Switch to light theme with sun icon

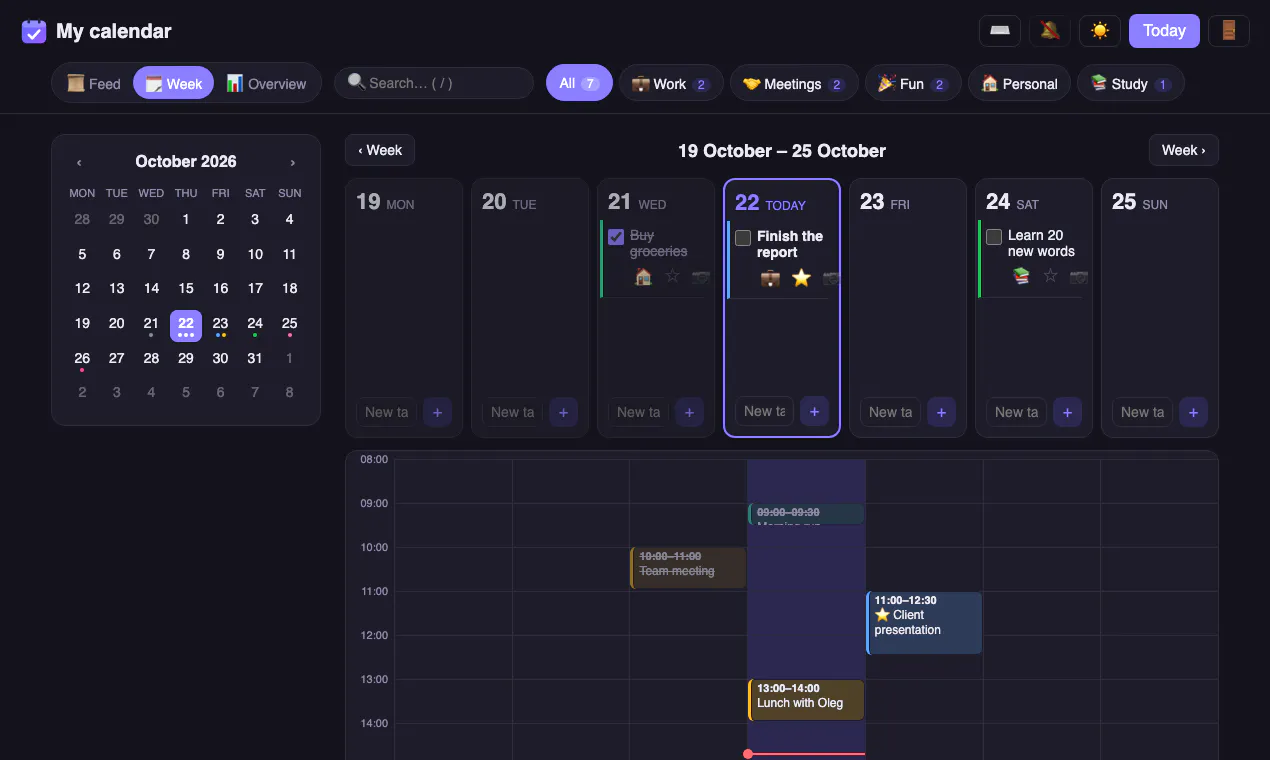point(1100,31)
